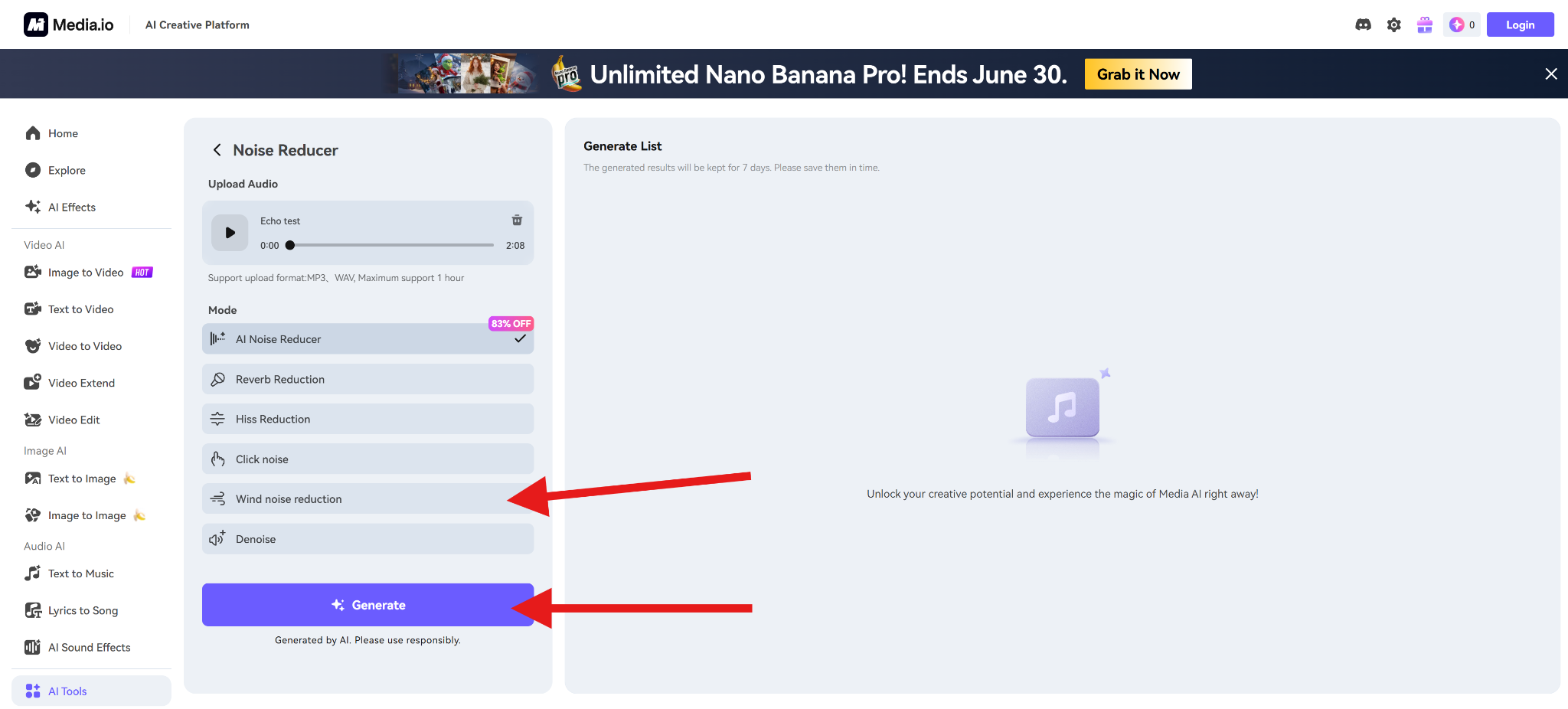Pick the Hiss Reduction mode
Image resolution: width=1568 pixels, height=709 pixels.
coord(367,419)
